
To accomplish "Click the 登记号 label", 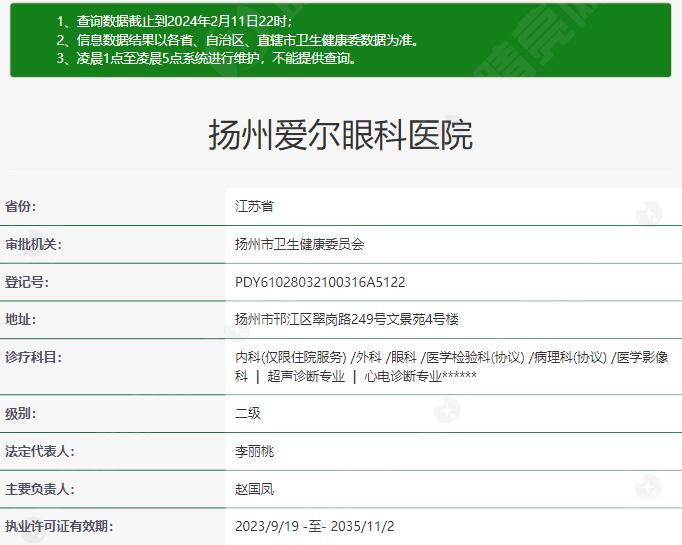I will [27, 282].
